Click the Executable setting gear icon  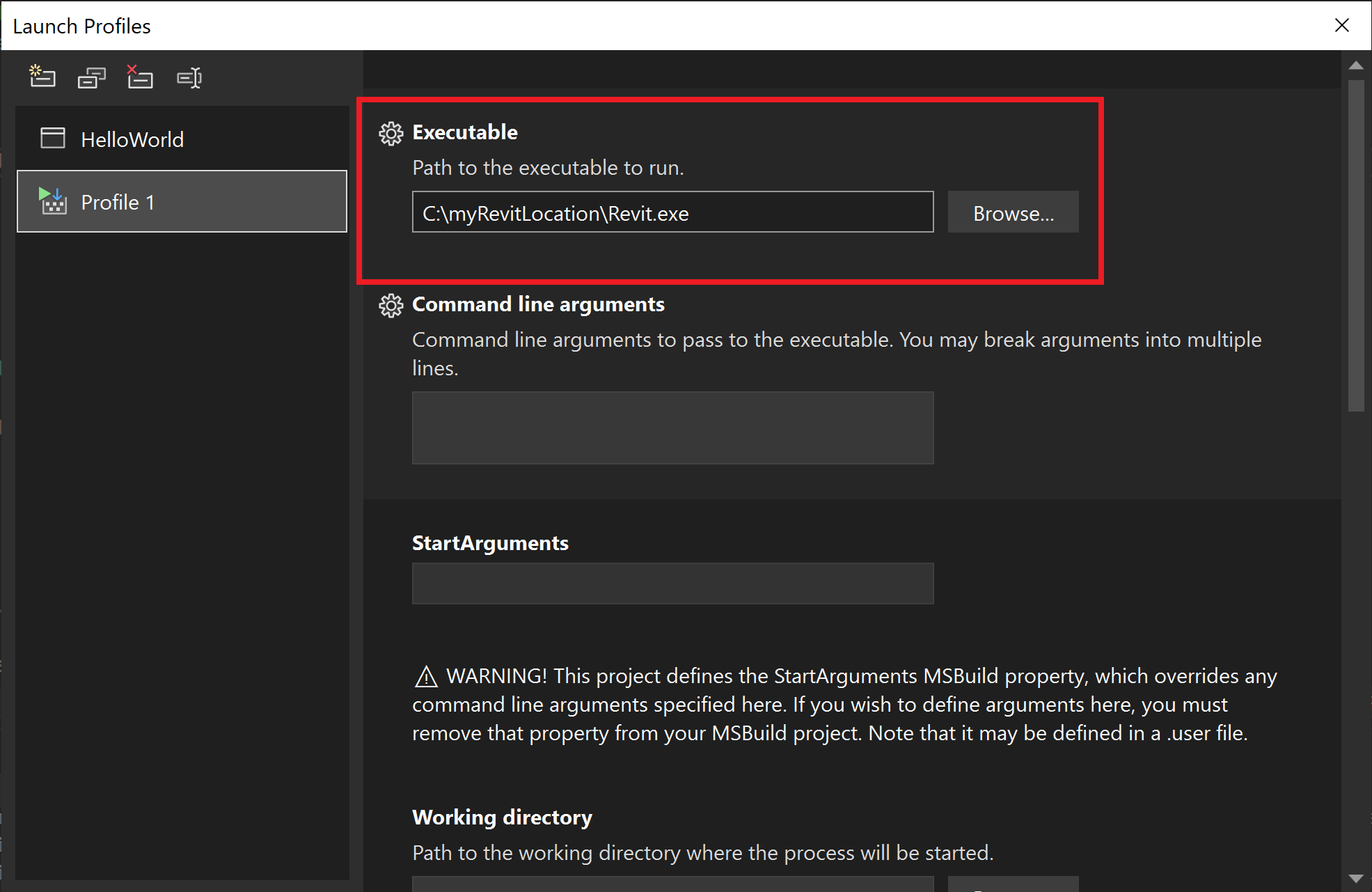pos(391,133)
